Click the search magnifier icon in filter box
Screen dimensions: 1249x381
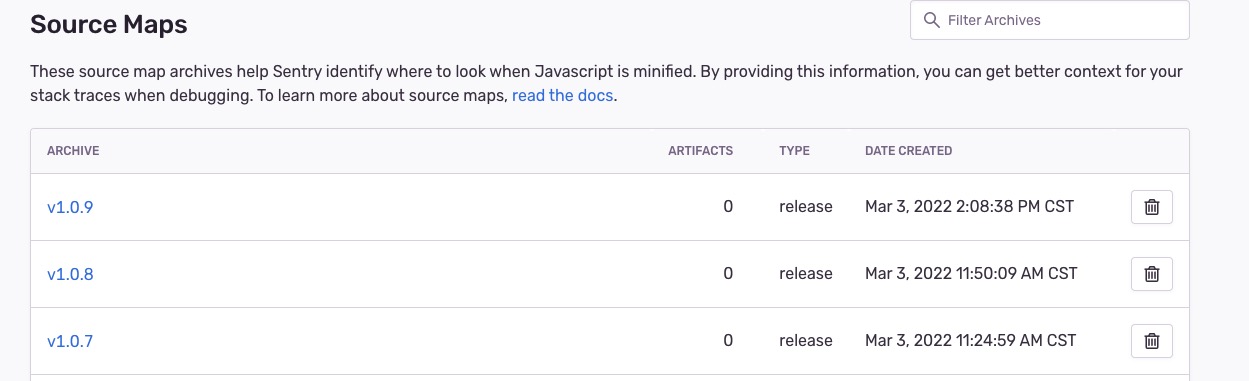[932, 20]
